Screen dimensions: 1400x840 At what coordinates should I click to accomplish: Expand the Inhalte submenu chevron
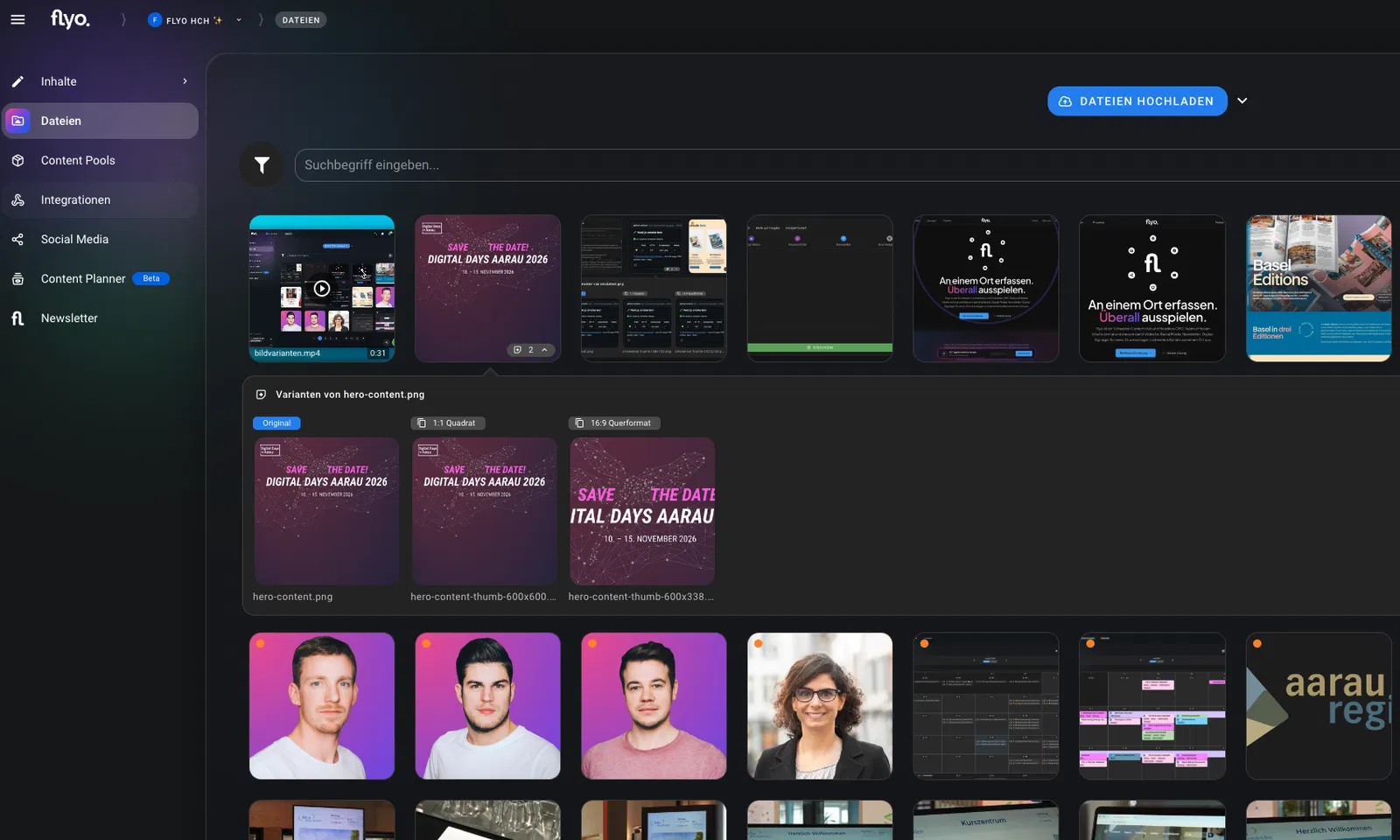click(185, 81)
